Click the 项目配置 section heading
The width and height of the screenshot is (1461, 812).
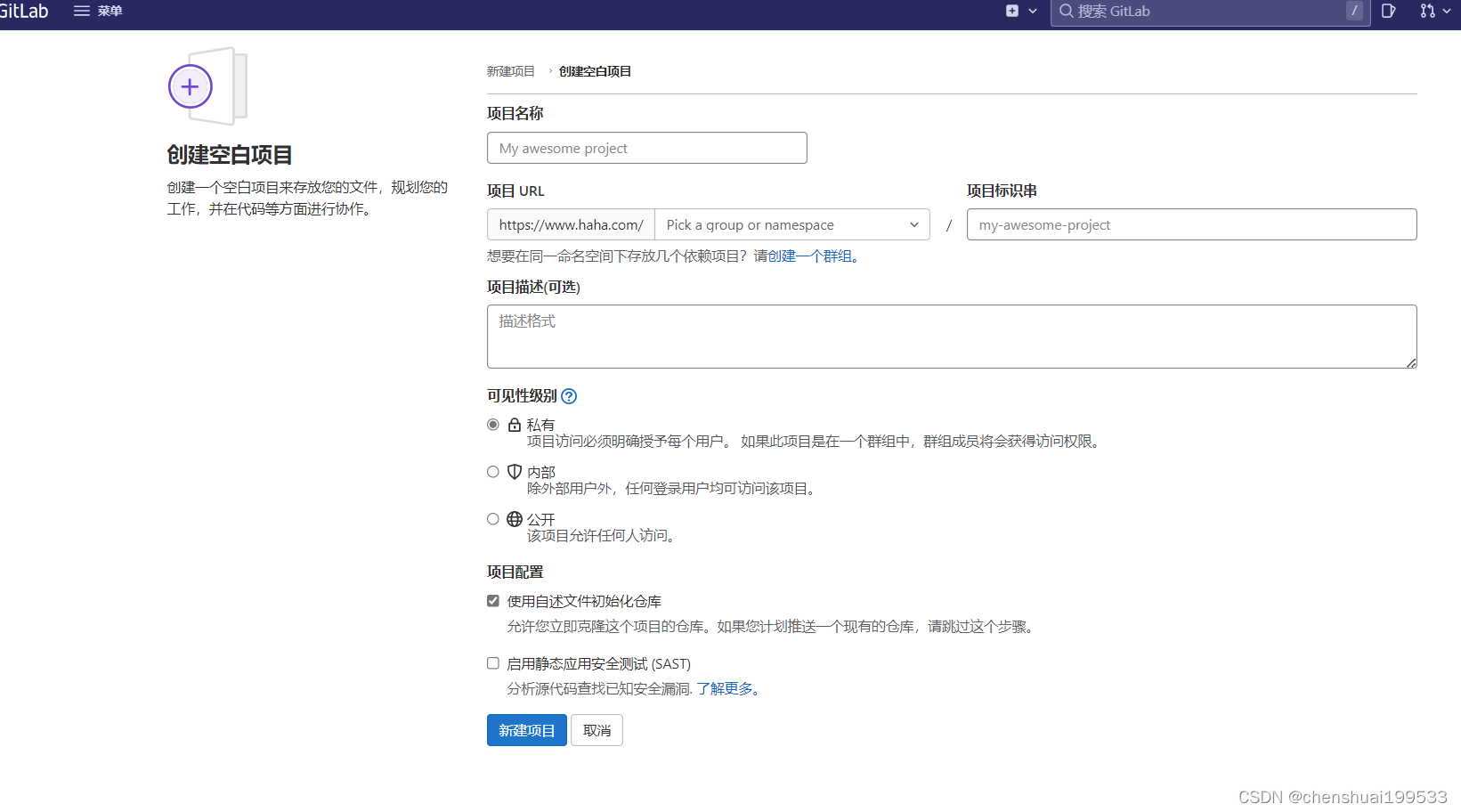[x=515, y=572]
